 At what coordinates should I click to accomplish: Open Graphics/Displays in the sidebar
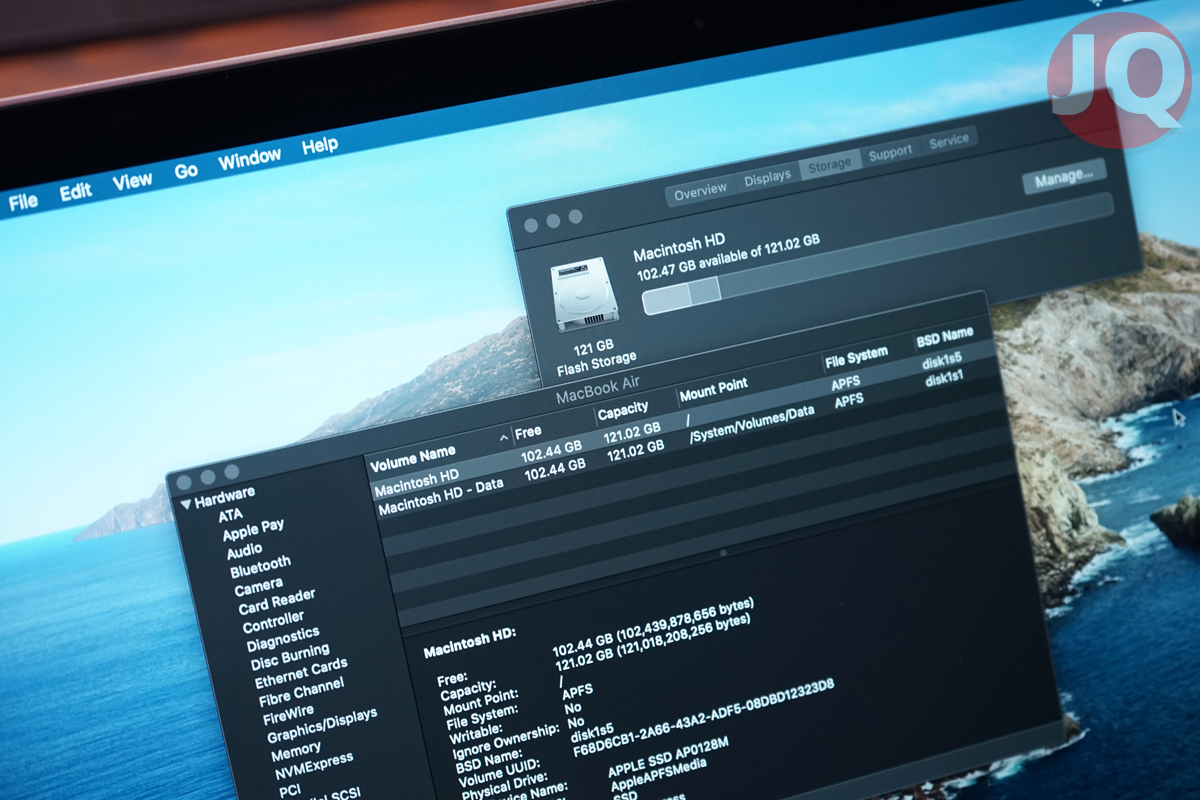pyautogui.click(x=322, y=726)
